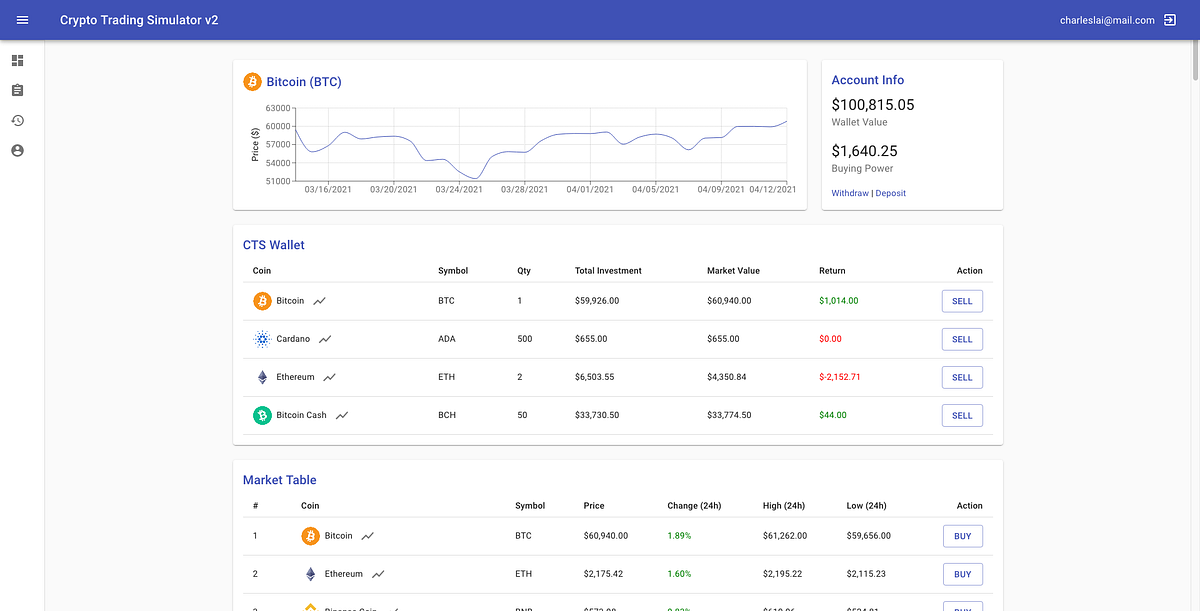Image resolution: width=1200 pixels, height=611 pixels.
Task: Click the charleslai@mail.com account label
Action: point(1107,19)
